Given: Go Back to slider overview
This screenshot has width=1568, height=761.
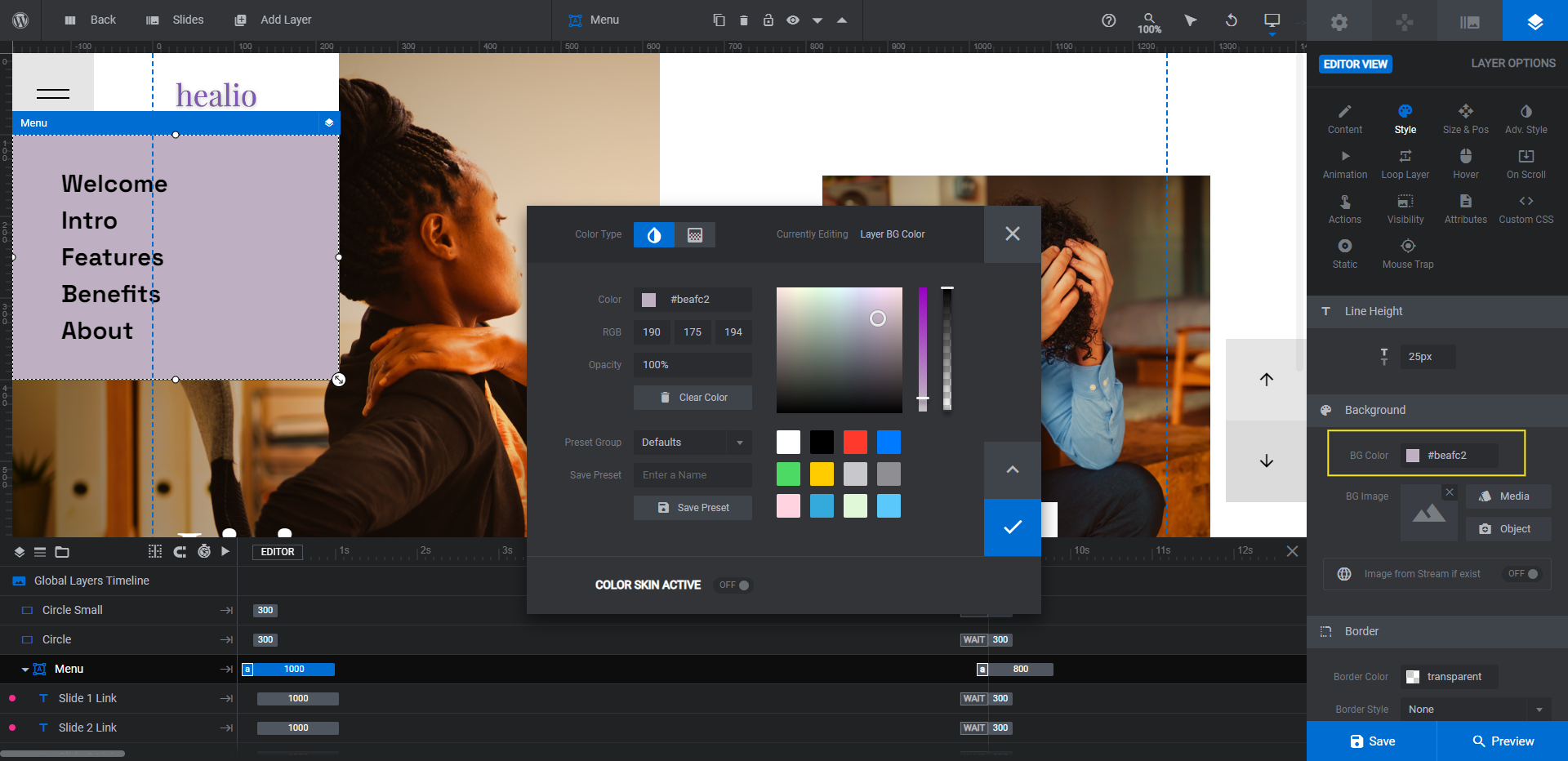Looking at the screenshot, I should click(x=90, y=20).
